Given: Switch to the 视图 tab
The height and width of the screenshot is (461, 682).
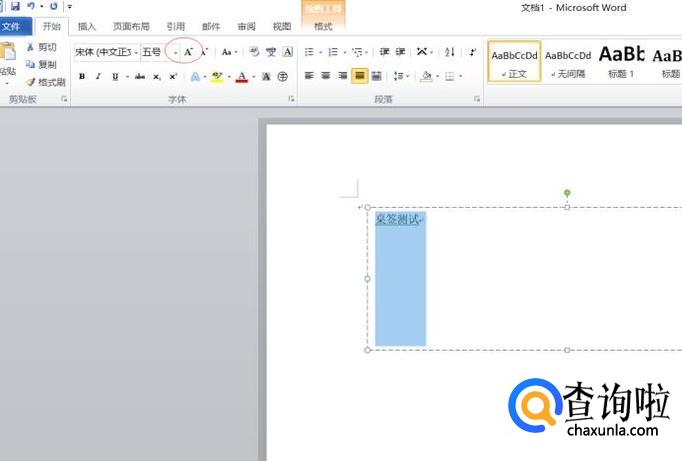Looking at the screenshot, I should [282, 27].
